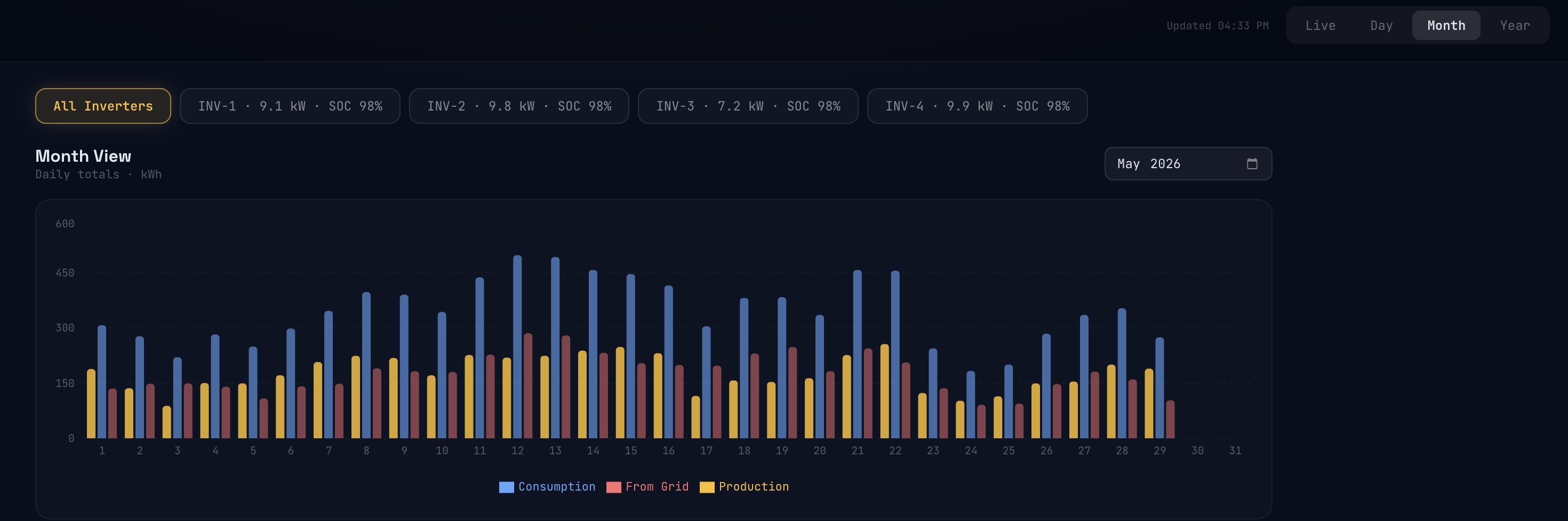Screen dimensions: 1568x521
Task: Filter by INV-2 9.8 kW inverter
Action: tap(518, 106)
